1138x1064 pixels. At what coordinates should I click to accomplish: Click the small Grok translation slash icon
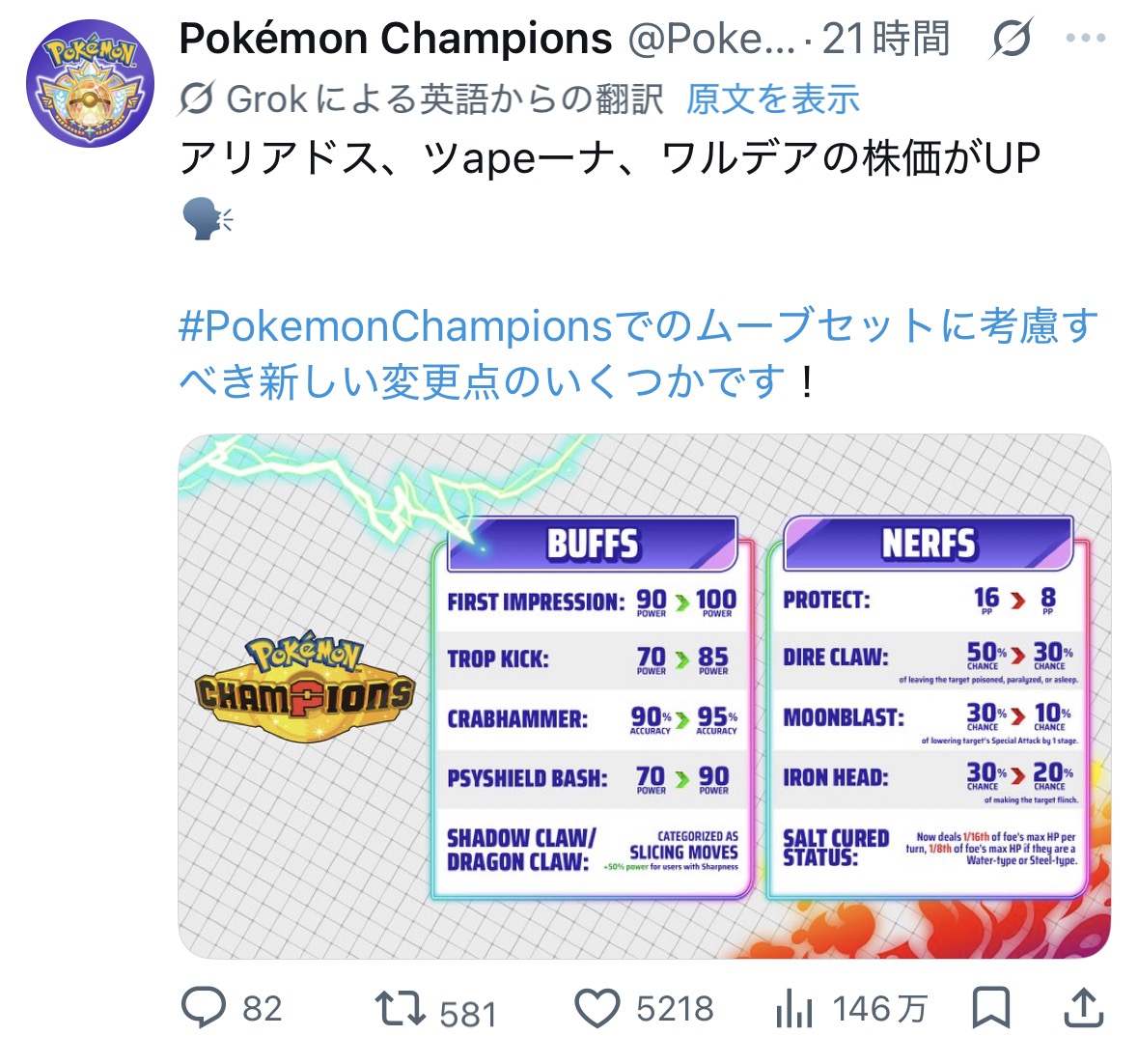click(197, 98)
